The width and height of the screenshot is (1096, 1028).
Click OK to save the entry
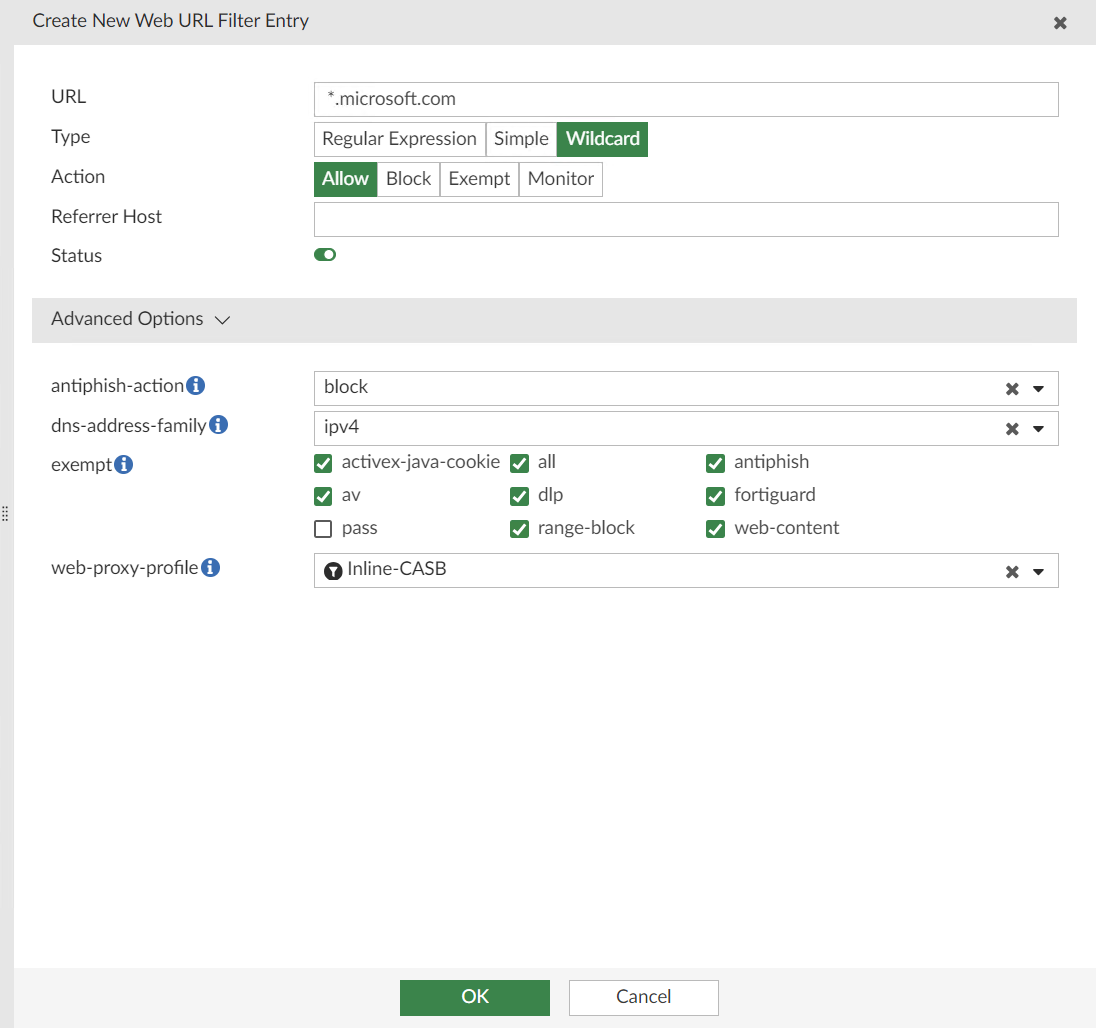pyautogui.click(x=474, y=997)
